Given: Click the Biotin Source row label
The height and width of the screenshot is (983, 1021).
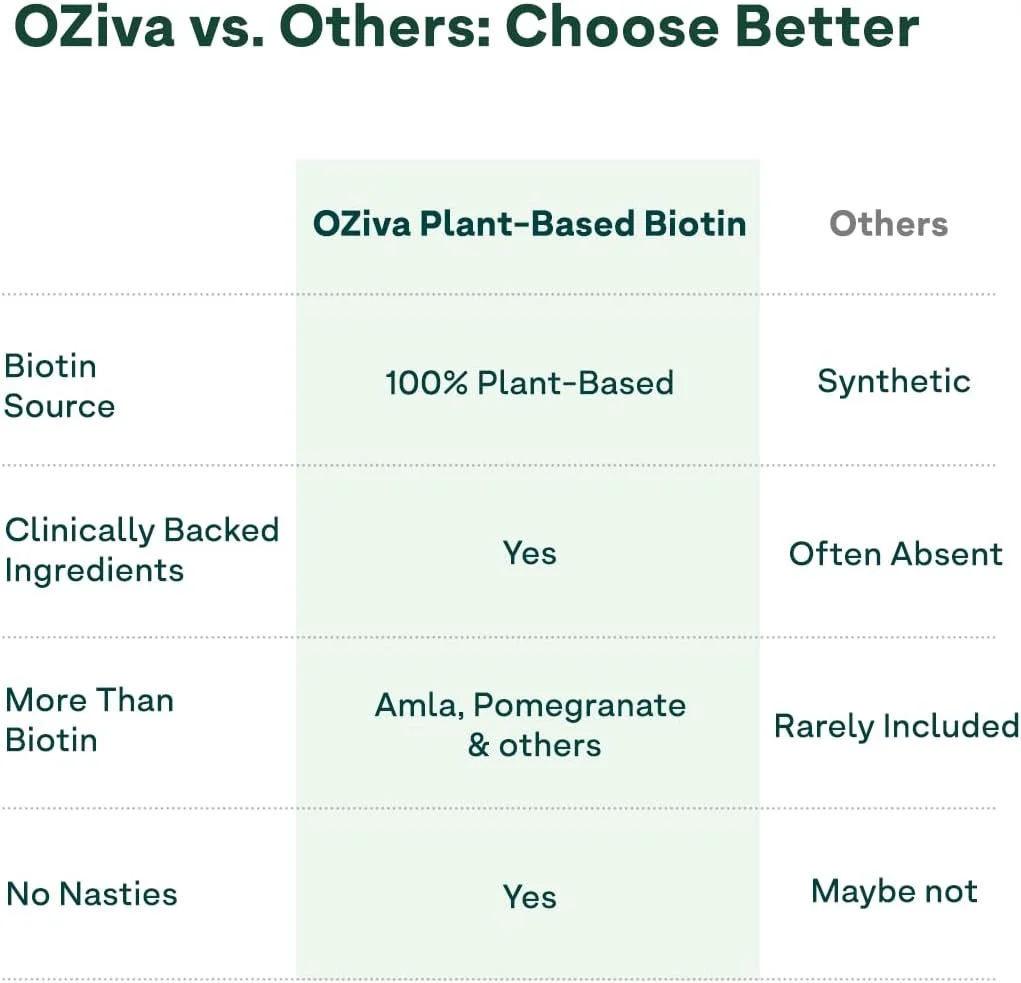Looking at the screenshot, I should [59, 386].
